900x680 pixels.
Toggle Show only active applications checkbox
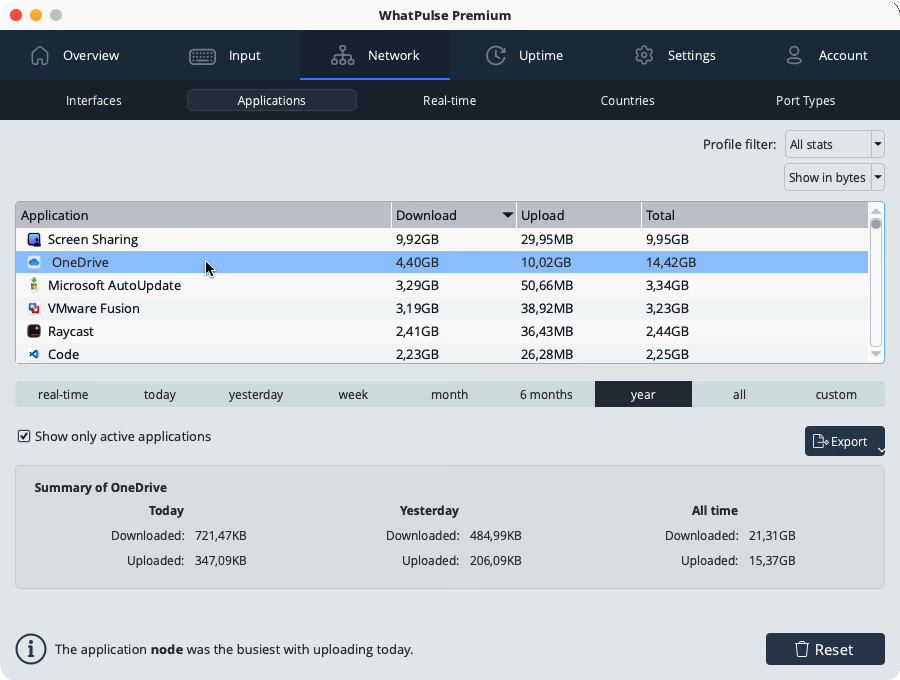tap(24, 436)
